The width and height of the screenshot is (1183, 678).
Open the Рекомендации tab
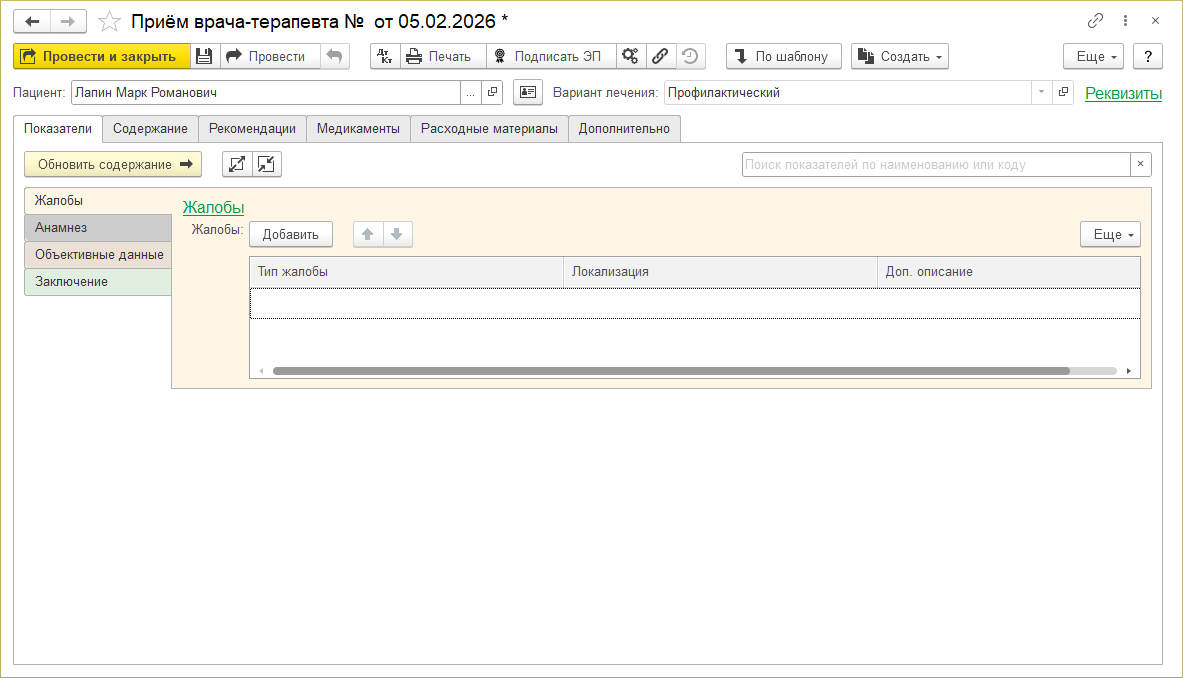pyautogui.click(x=252, y=129)
